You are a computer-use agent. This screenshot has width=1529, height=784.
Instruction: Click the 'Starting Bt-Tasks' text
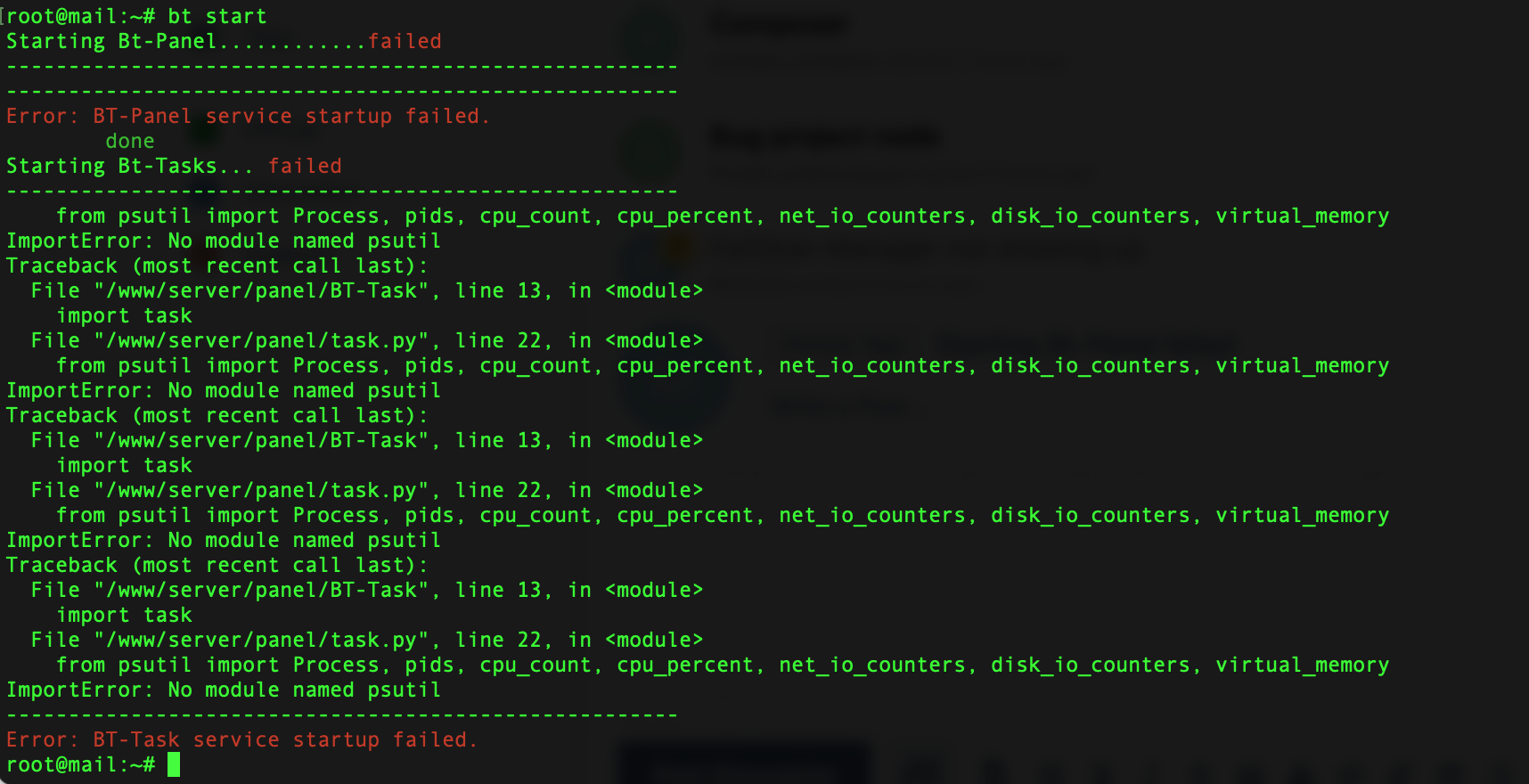110,166
